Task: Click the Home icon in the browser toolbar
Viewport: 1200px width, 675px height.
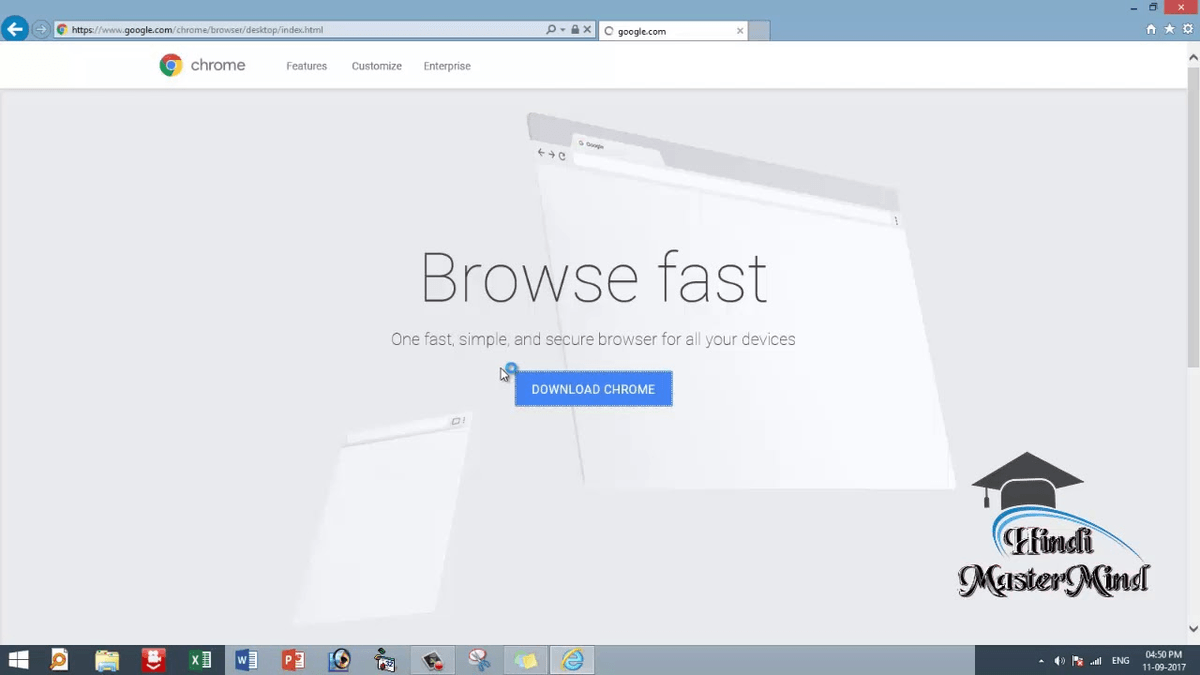Action: (x=1151, y=29)
